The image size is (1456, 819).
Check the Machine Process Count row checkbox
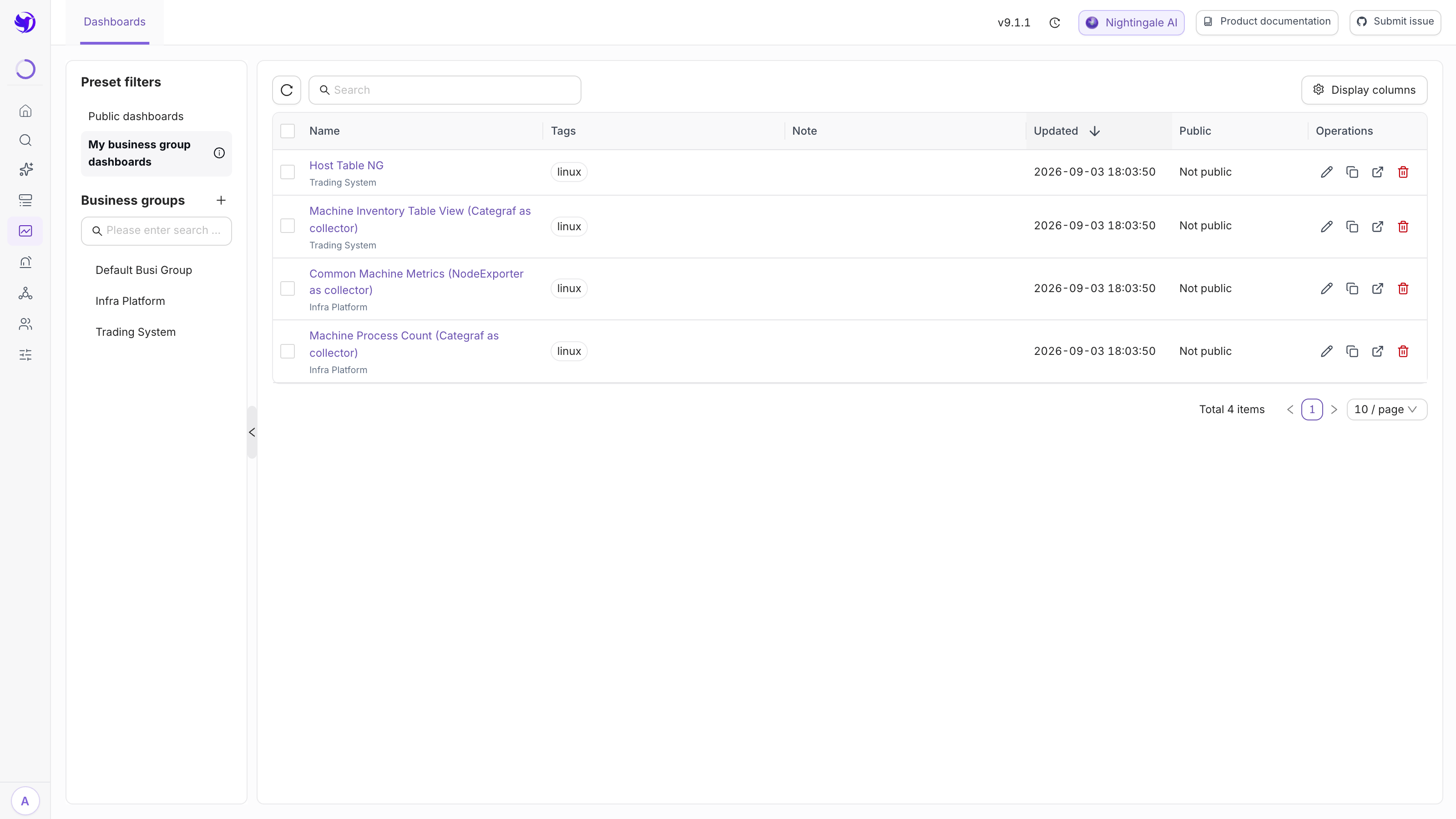(x=288, y=351)
